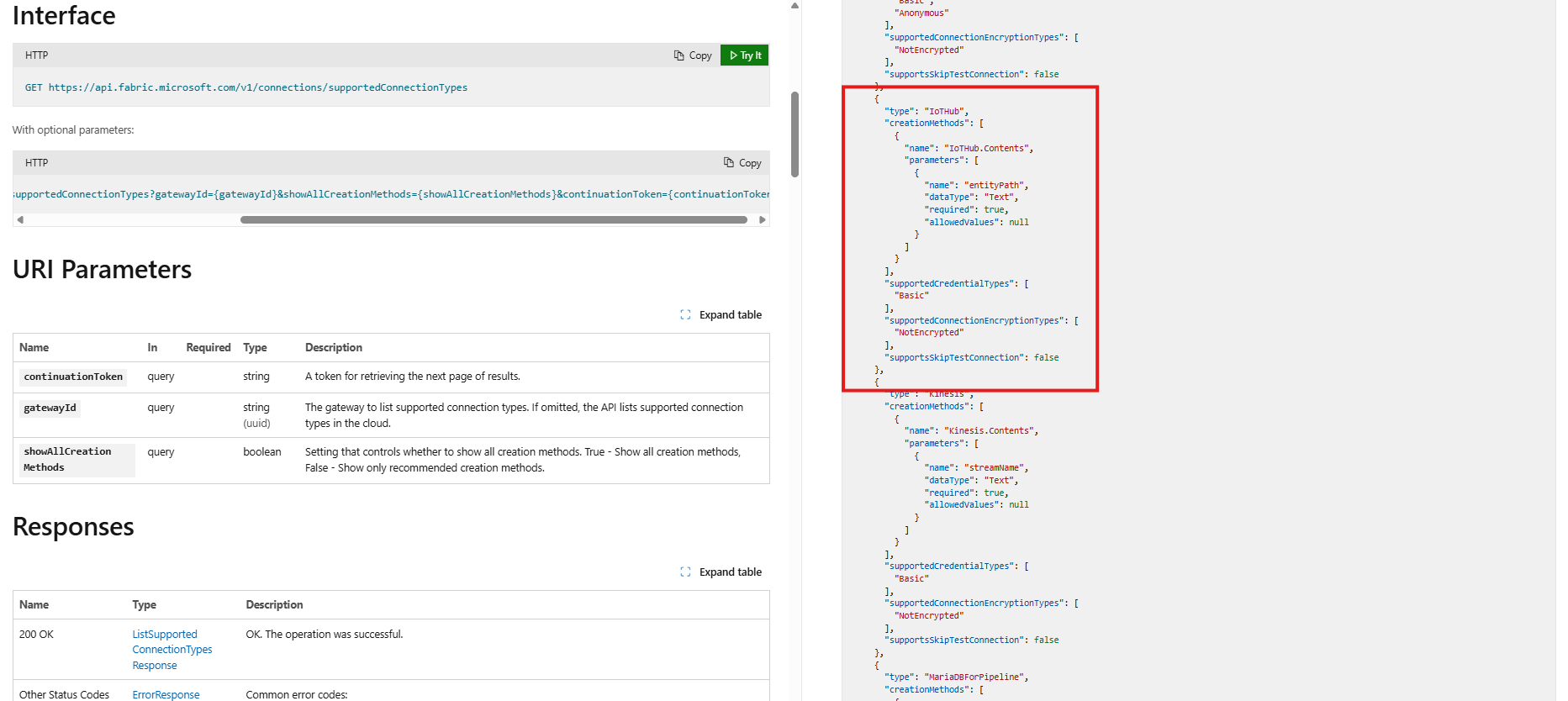Click the Responses heading

[73, 527]
